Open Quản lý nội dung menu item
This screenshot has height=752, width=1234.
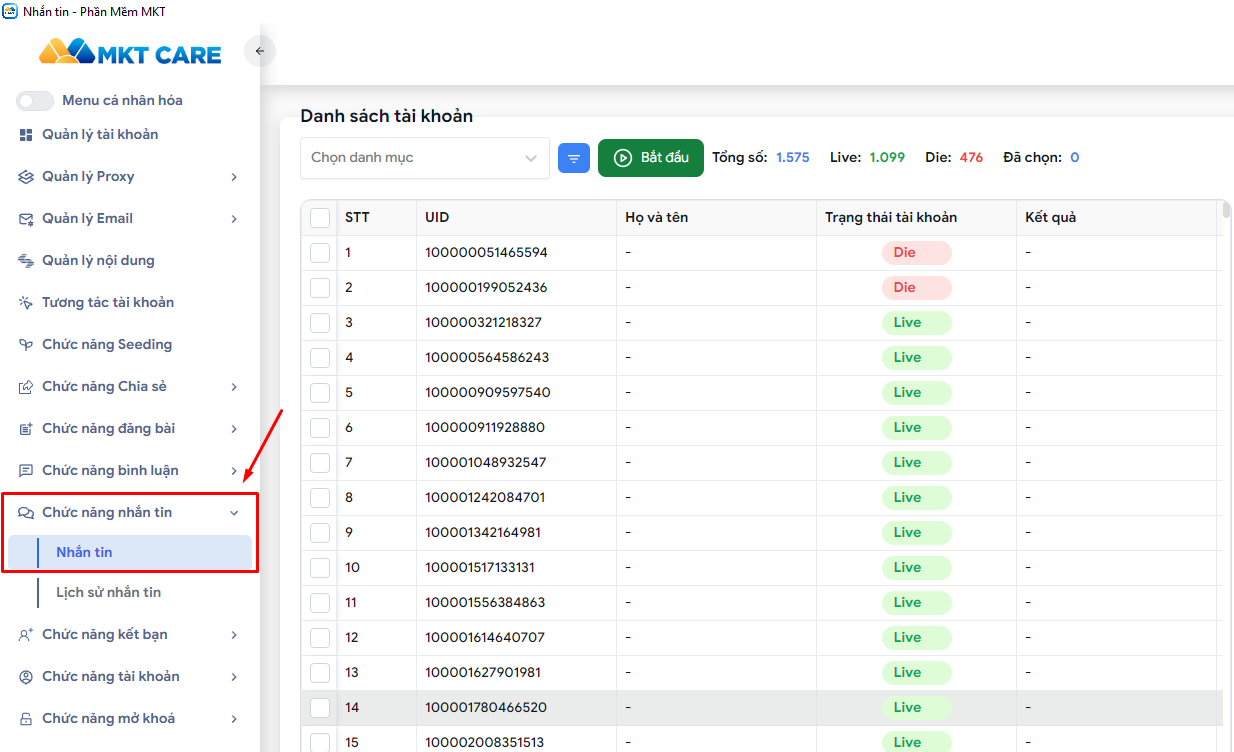click(x=130, y=261)
